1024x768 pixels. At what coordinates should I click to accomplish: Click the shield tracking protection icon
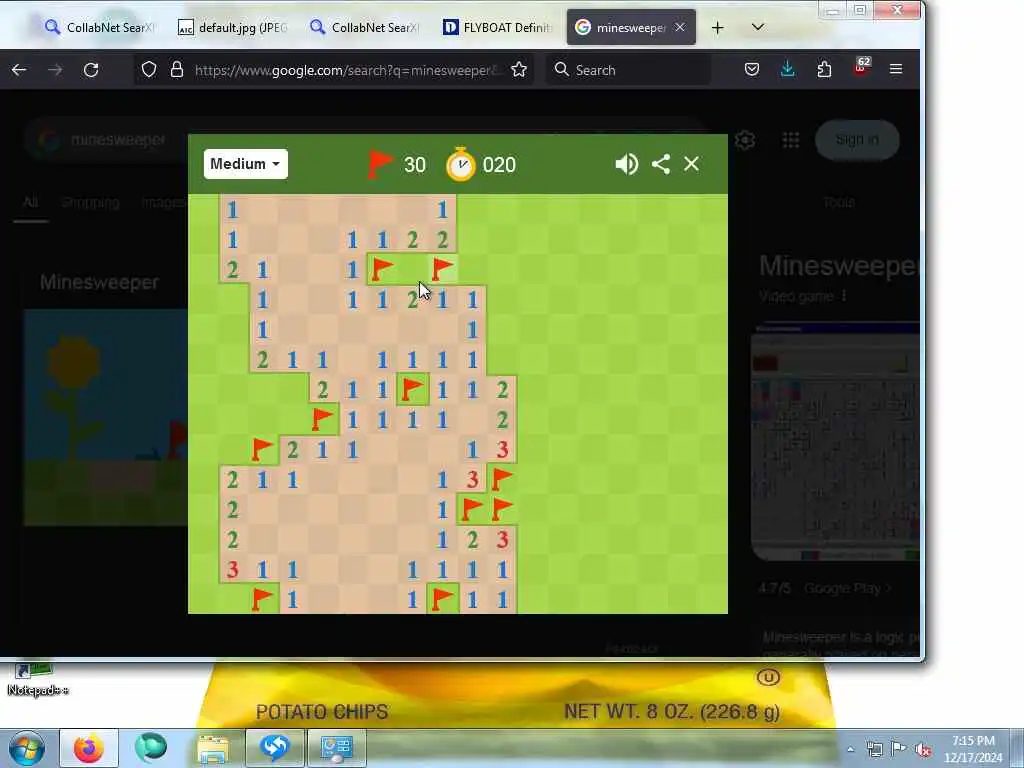click(149, 70)
